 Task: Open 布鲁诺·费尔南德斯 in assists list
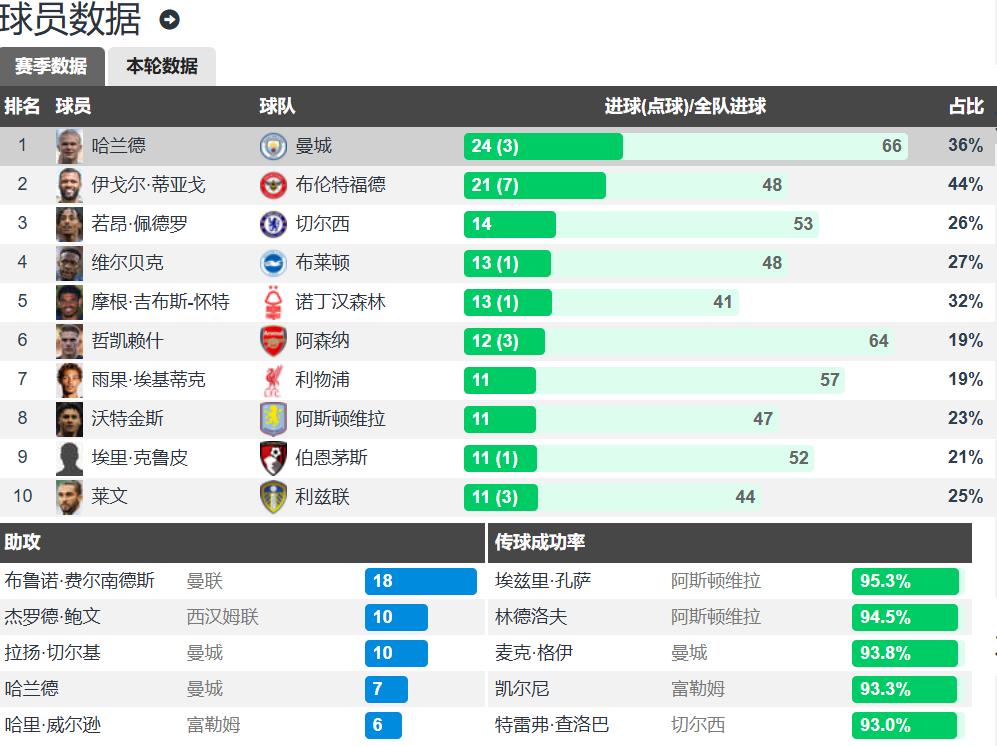80,581
